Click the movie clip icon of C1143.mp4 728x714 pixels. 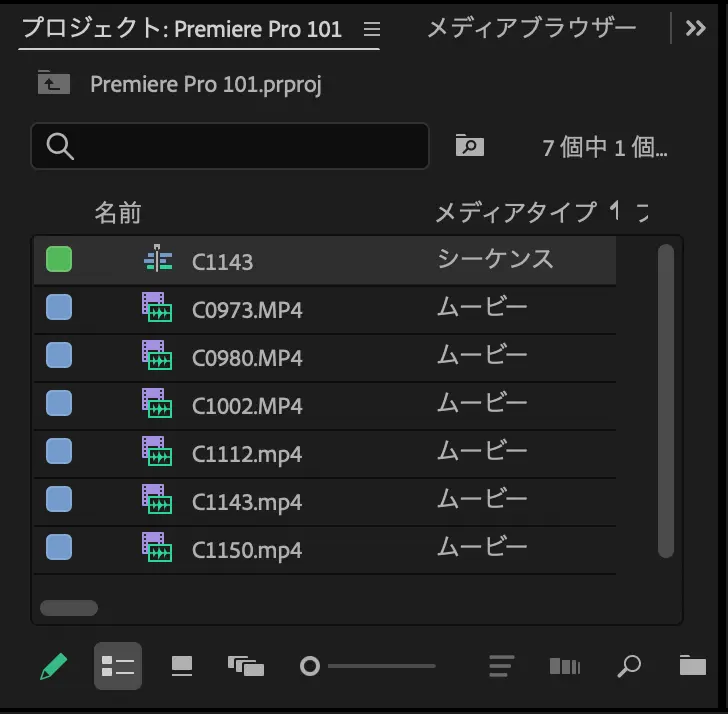coord(157,499)
